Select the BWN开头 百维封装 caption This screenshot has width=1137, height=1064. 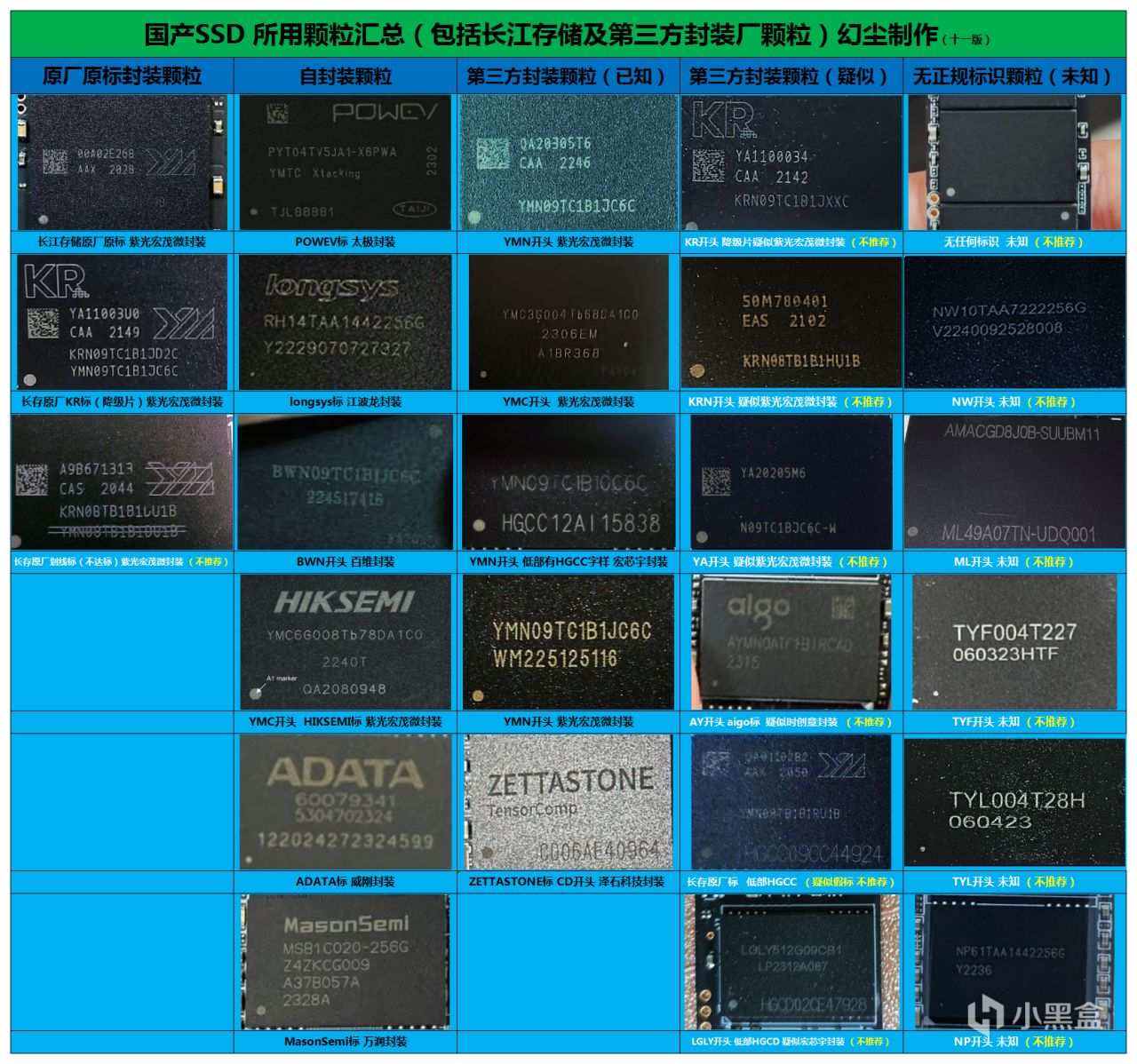click(346, 561)
